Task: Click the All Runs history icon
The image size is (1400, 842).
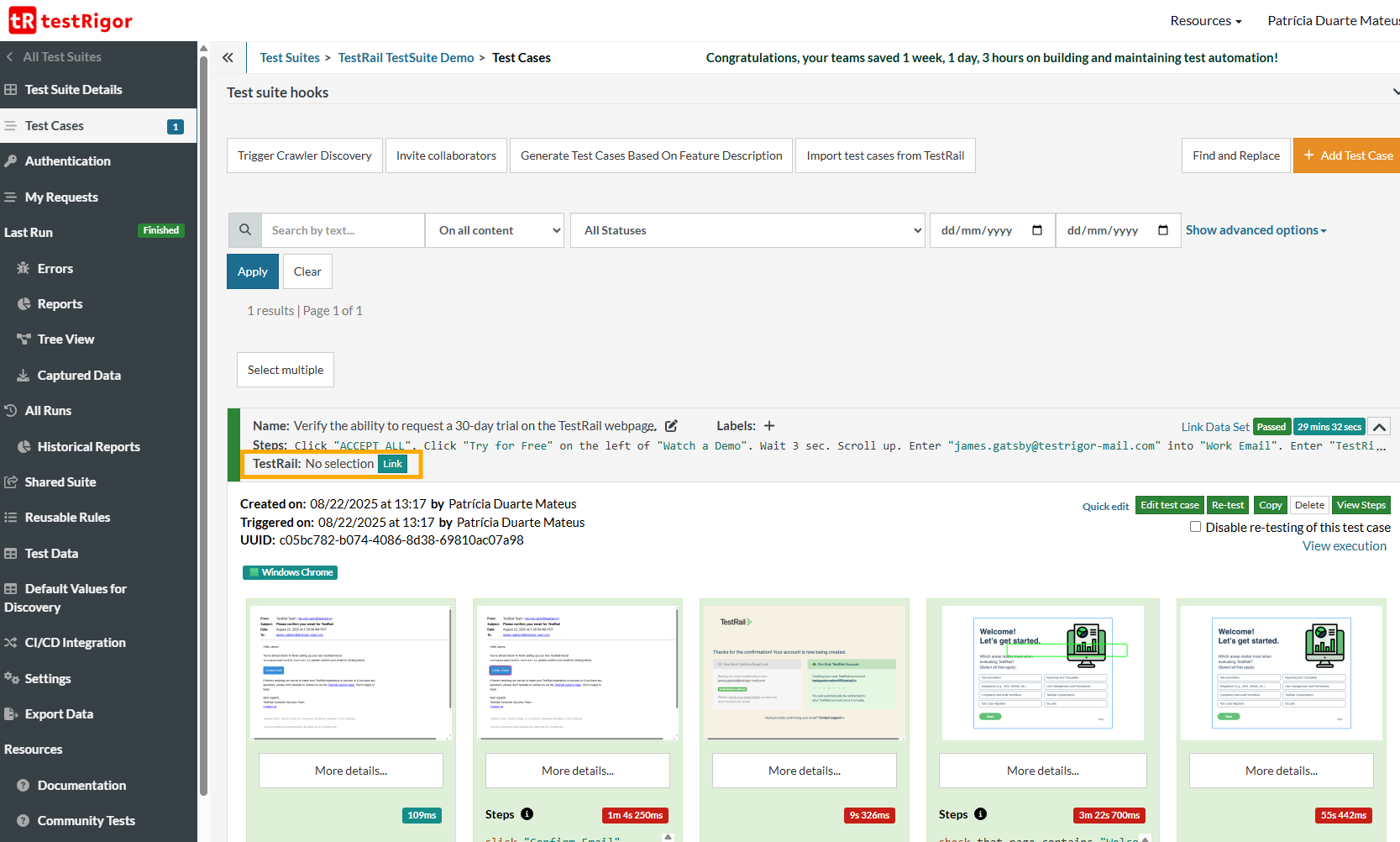Action: tap(11, 411)
